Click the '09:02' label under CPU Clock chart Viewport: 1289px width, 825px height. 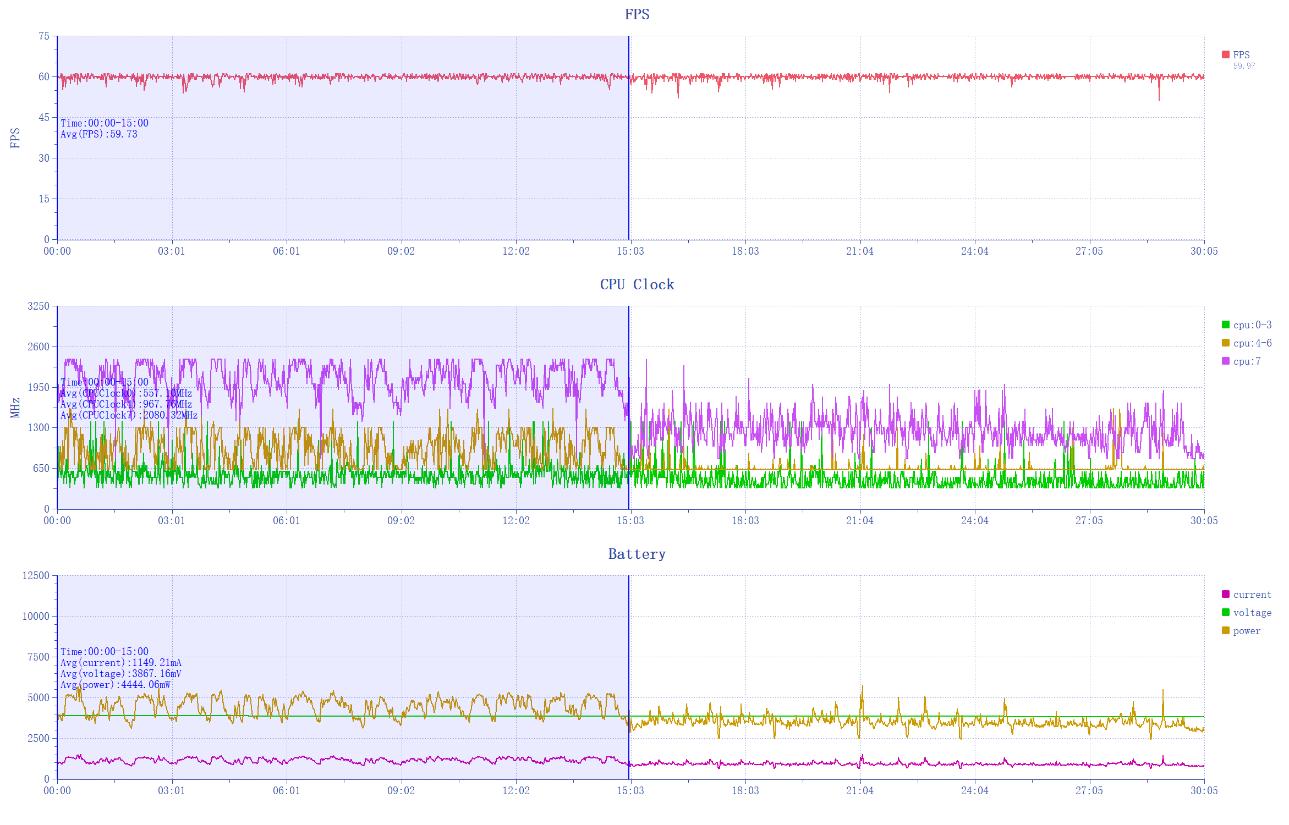[401, 521]
